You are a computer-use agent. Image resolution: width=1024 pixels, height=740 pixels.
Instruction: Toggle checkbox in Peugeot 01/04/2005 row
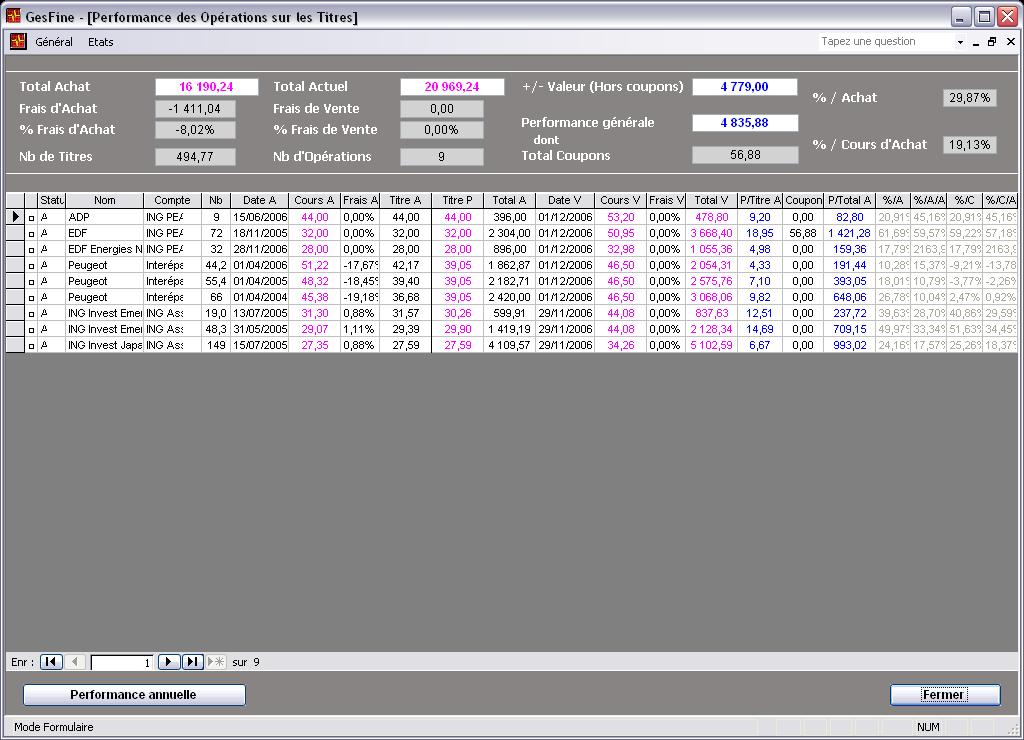point(31,282)
